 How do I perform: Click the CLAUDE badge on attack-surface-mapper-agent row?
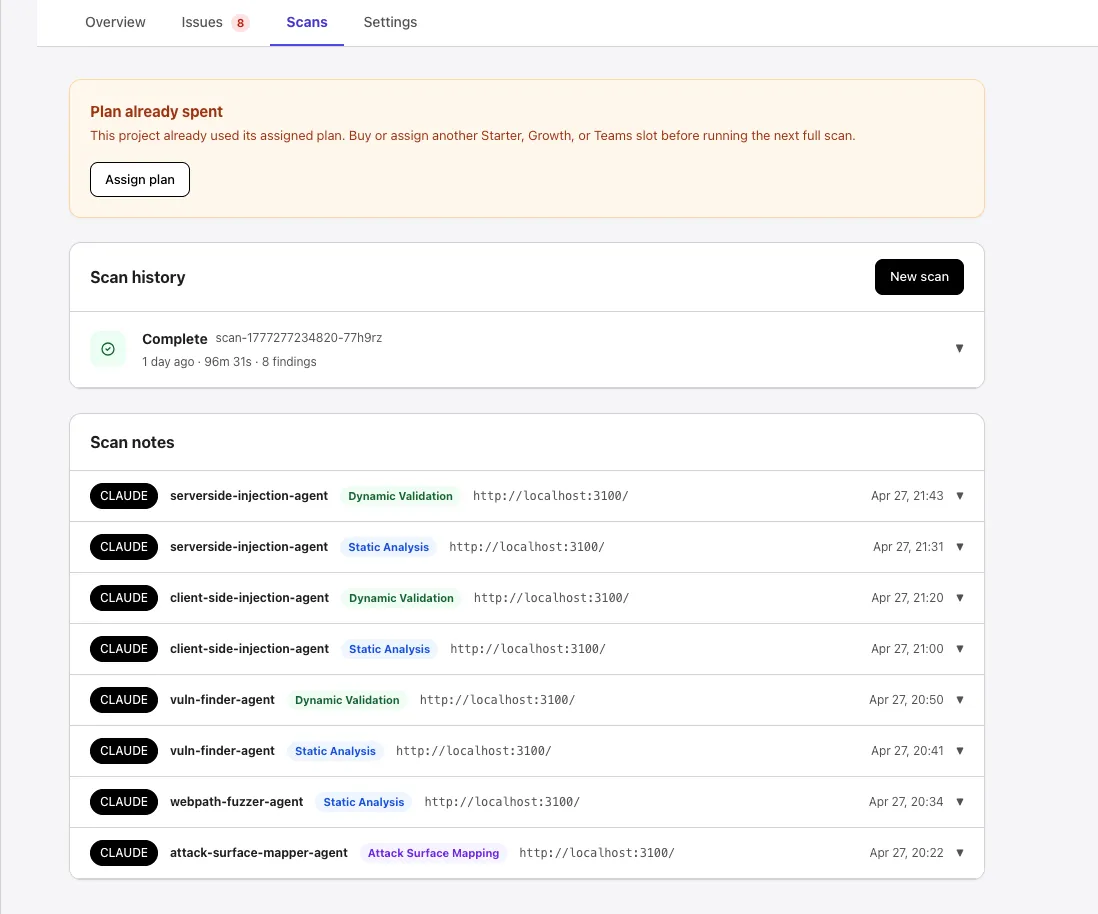[x=124, y=853]
